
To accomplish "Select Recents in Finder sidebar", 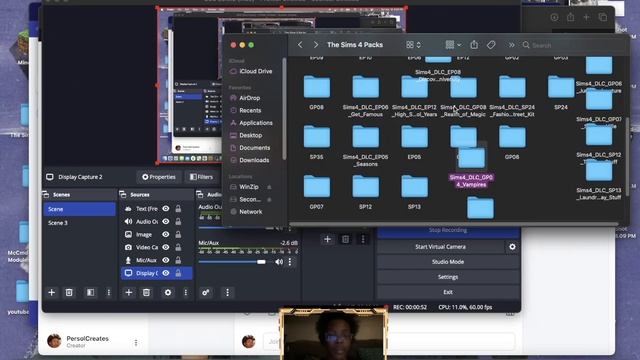I will [246, 111].
